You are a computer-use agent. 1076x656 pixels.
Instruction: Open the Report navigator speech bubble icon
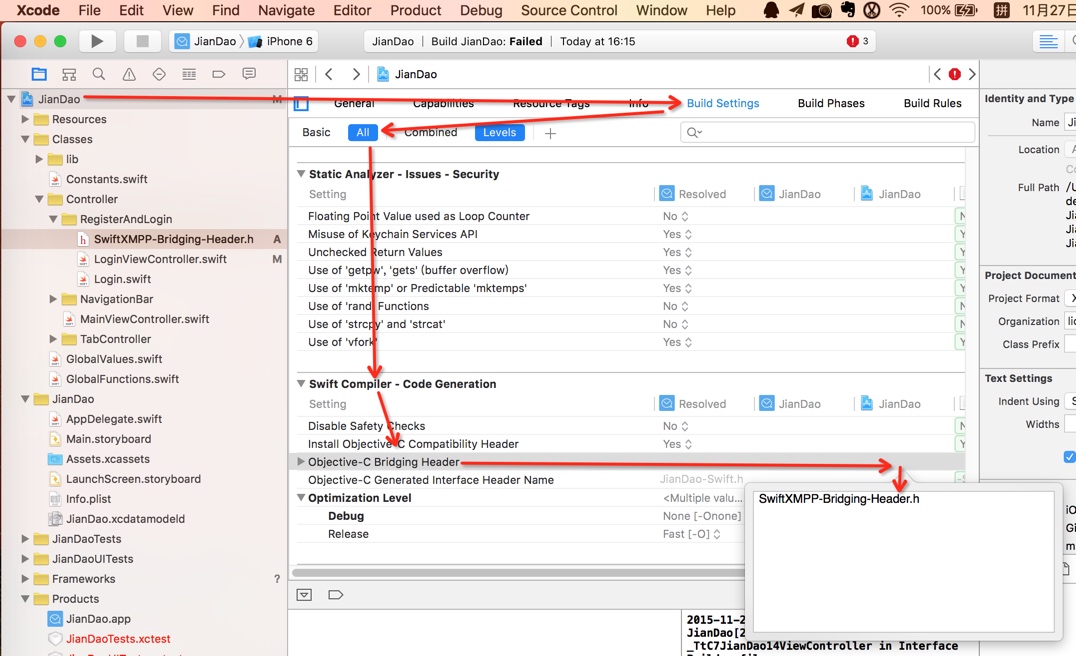click(249, 74)
